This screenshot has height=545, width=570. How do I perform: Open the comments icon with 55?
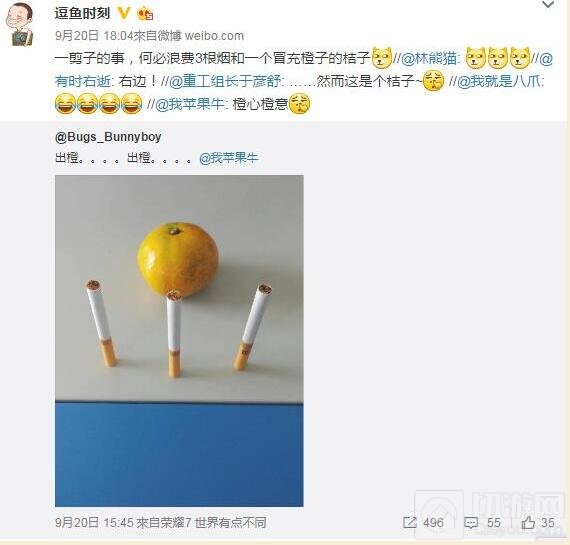pyautogui.click(x=471, y=523)
